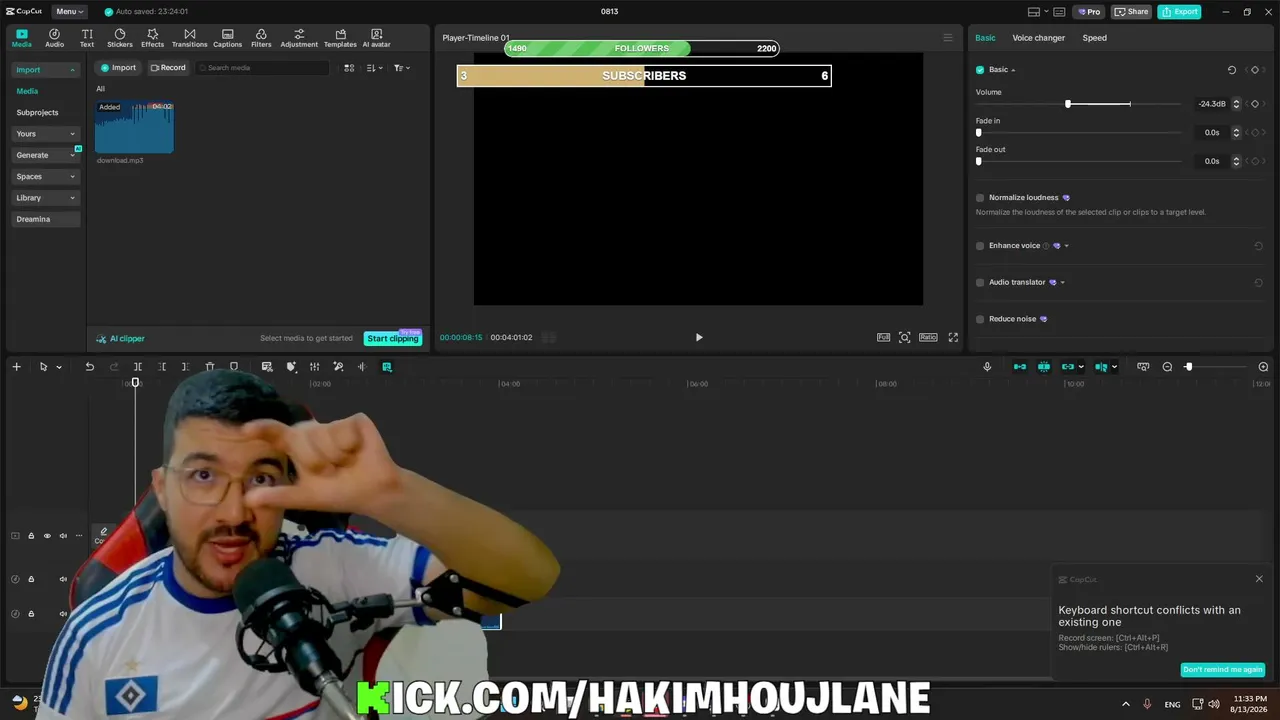Select the Basic tab in audio panel
This screenshot has width=1280, height=720.
point(985,38)
